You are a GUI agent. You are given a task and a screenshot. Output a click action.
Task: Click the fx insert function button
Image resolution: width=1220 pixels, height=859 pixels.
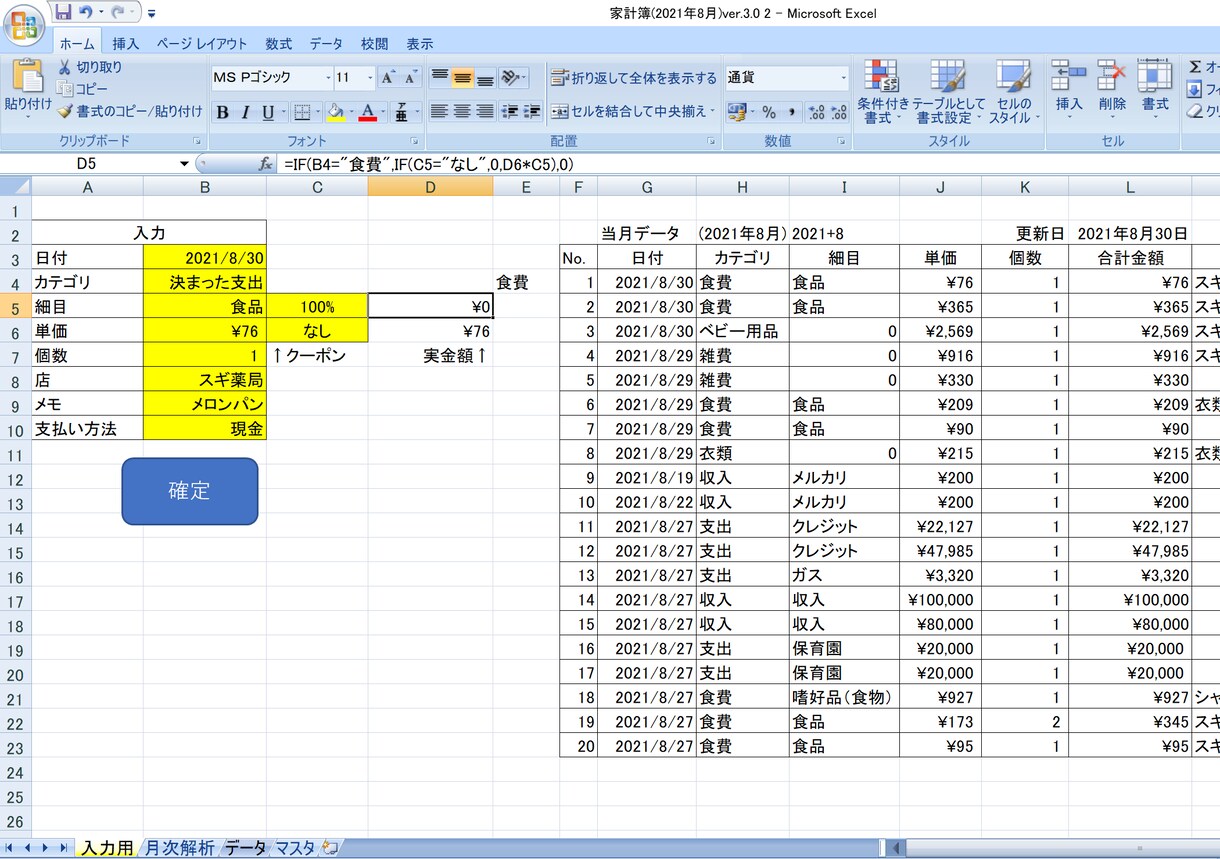click(x=266, y=164)
